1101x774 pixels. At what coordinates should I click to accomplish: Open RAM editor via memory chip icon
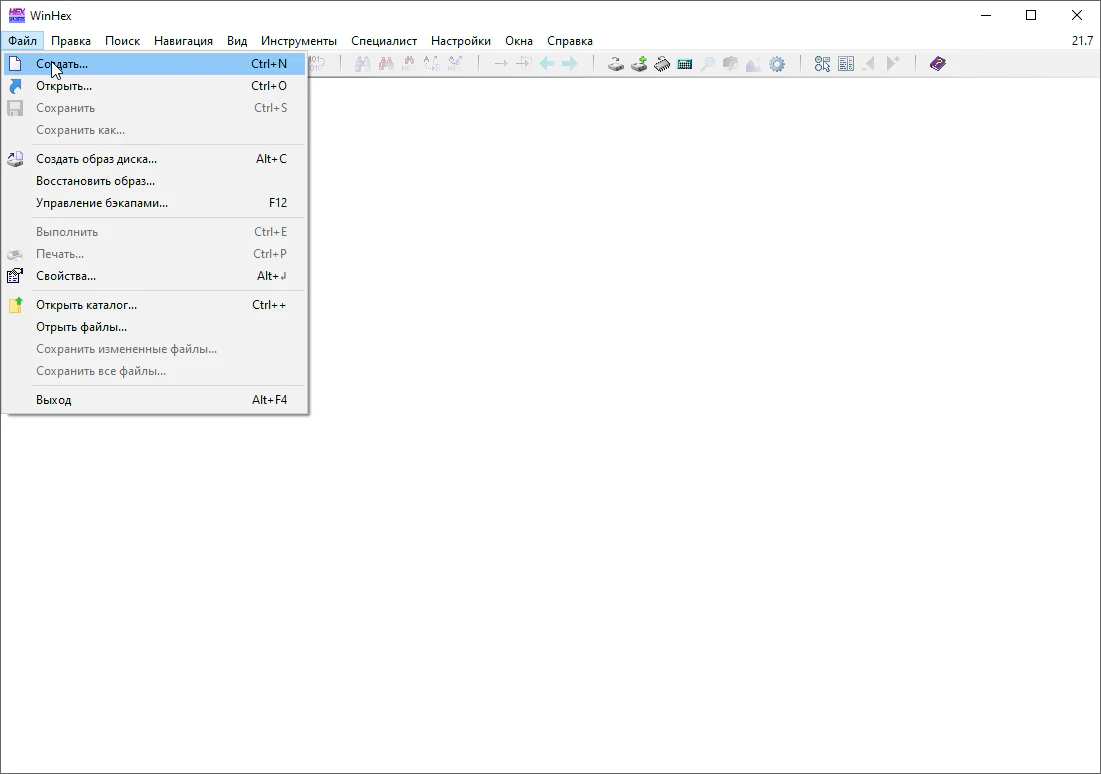(x=662, y=64)
